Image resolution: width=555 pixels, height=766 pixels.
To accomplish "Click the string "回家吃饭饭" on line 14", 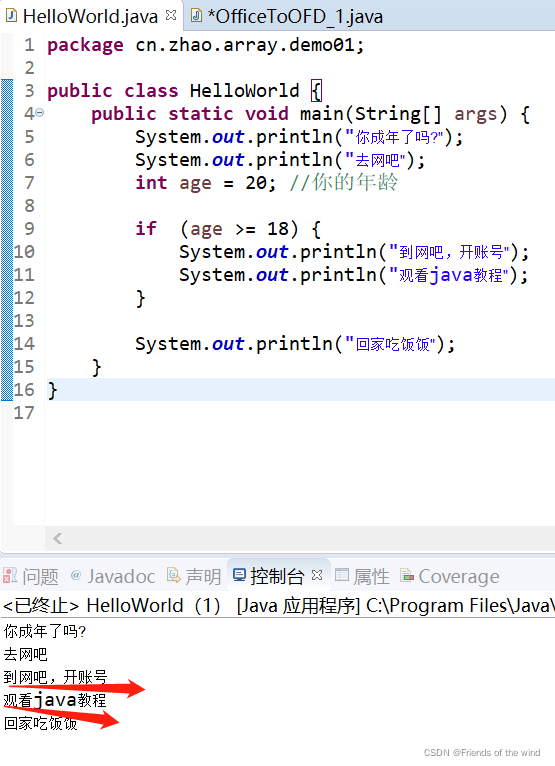I will pos(391,344).
